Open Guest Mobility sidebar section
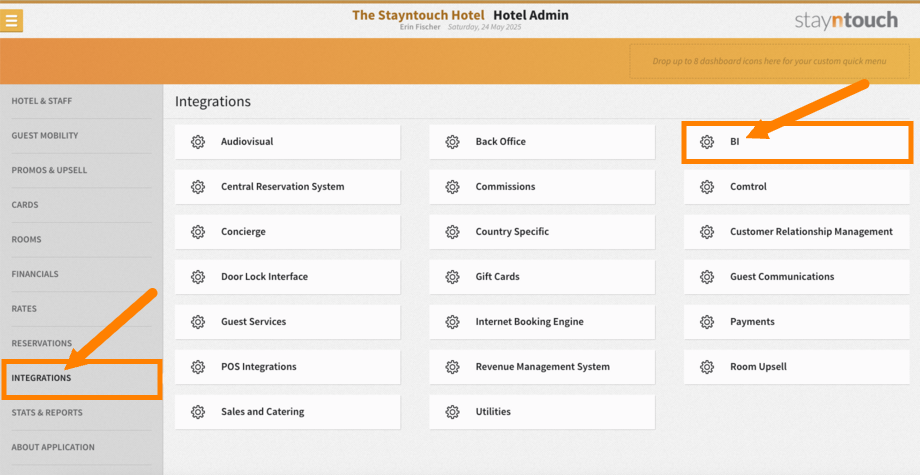 click(45, 135)
